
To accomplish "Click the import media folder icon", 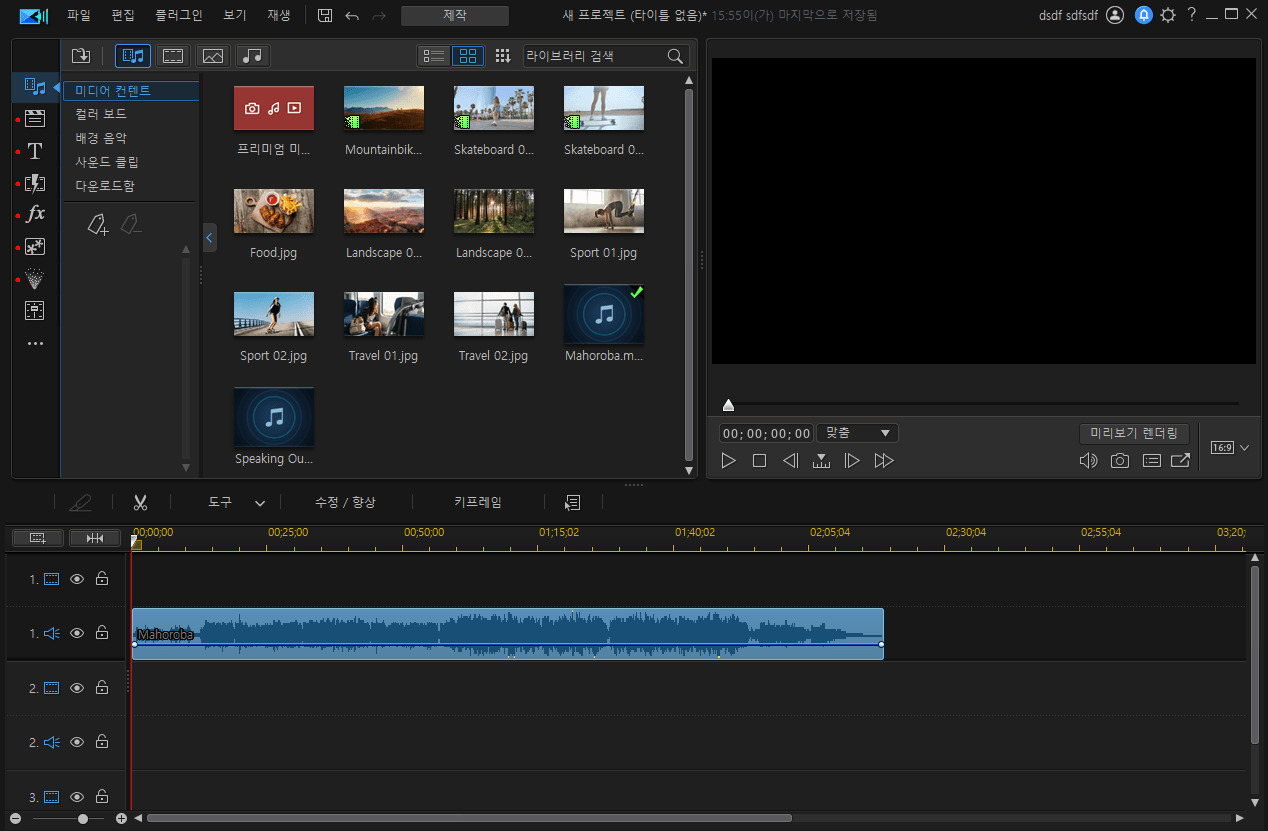I will [x=81, y=56].
